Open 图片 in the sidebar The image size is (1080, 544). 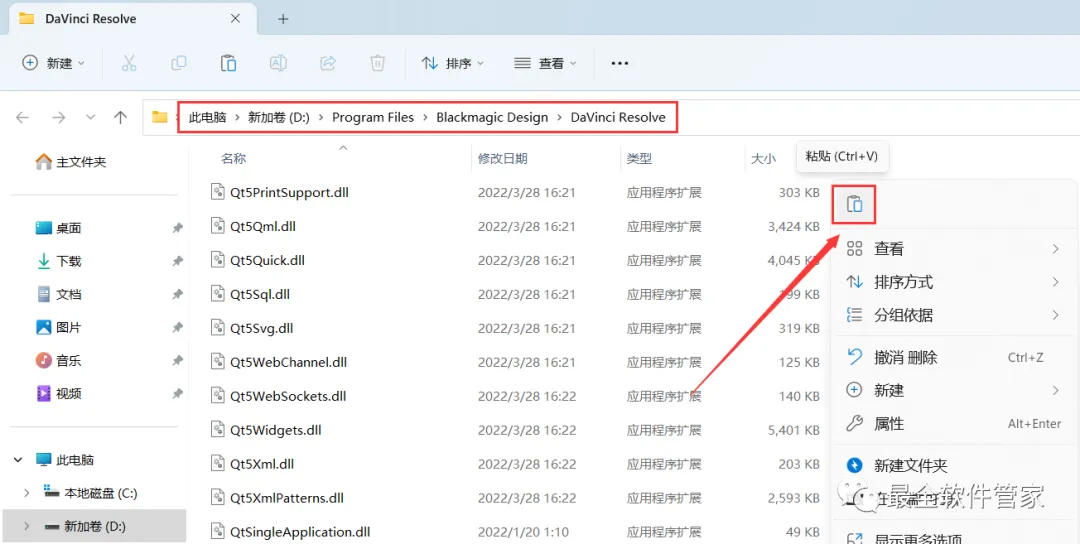click(59, 327)
